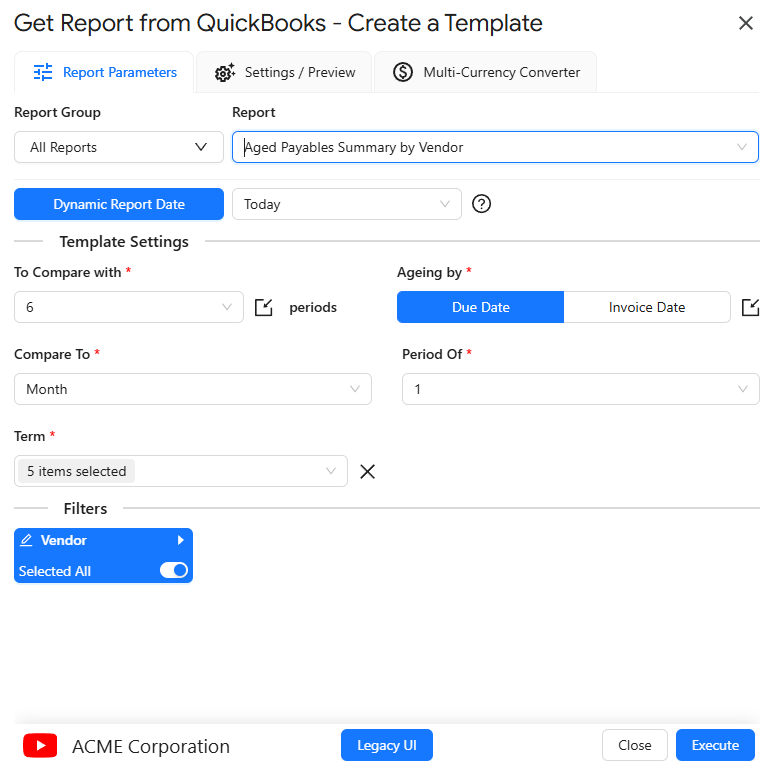The width and height of the screenshot is (770, 769).
Task: Select Invoice Date ageing option
Action: [647, 307]
